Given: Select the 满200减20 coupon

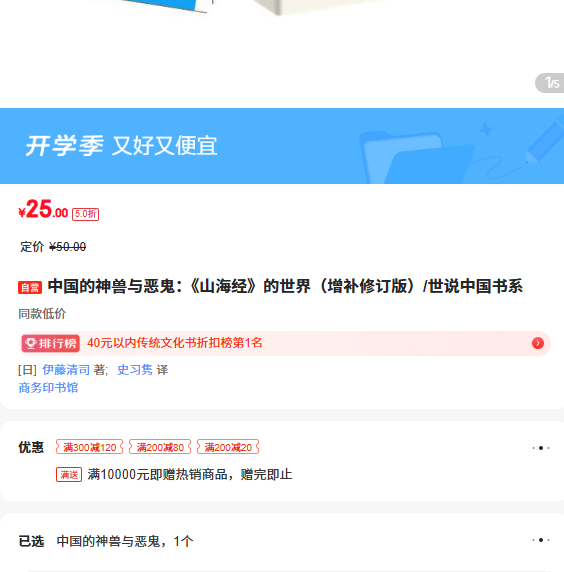Looking at the screenshot, I should [x=228, y=447].
